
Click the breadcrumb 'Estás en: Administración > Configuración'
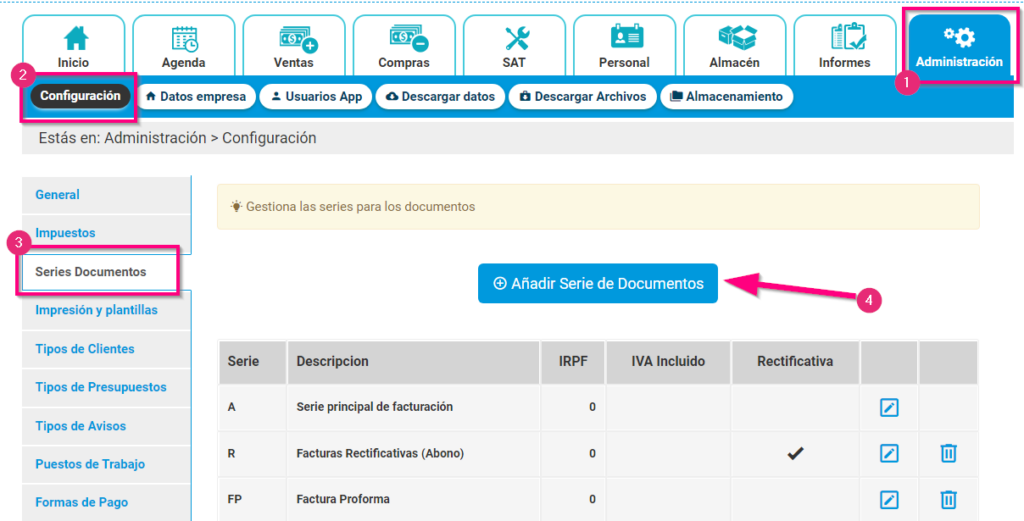click(x=178, y=138)
